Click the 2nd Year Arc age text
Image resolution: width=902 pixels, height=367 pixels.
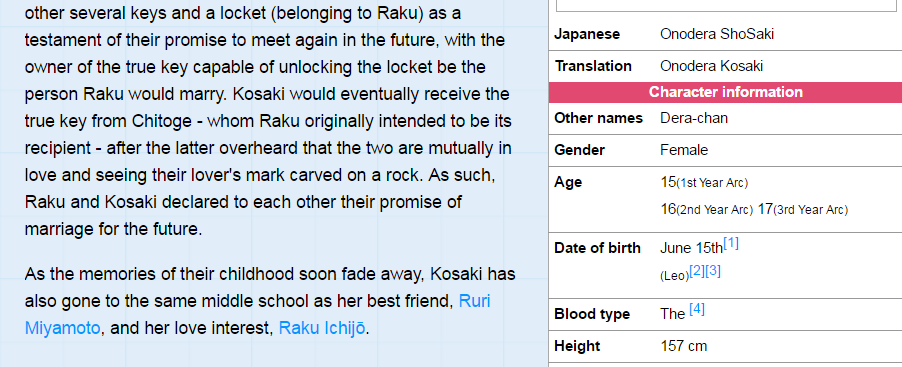(x=706, y=209)
